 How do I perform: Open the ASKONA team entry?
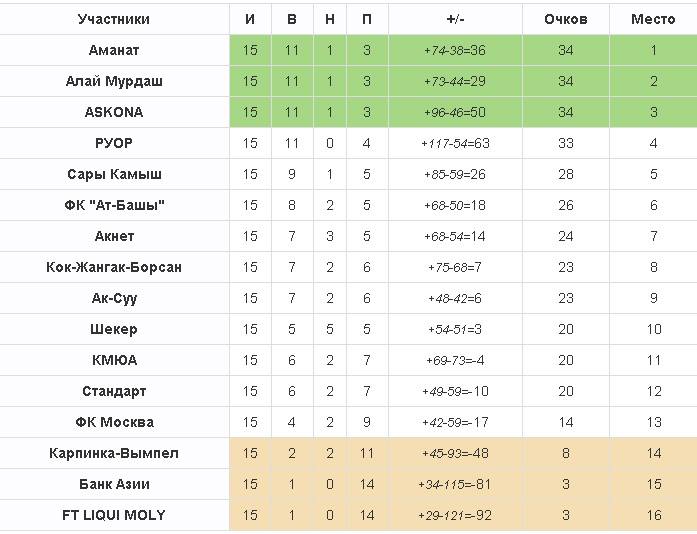[114, 112]
